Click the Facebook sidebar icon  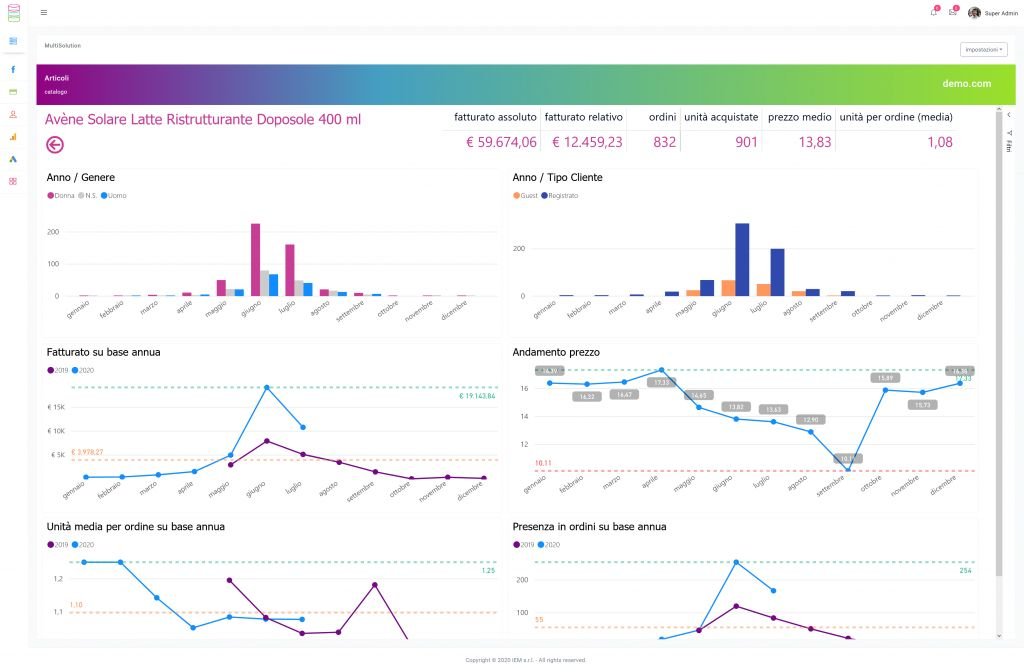click(x=13, y=70)
